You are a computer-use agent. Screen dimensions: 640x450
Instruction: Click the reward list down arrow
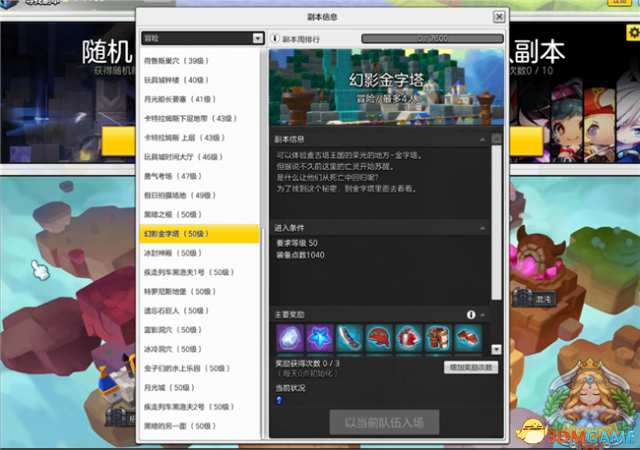coord(496,349)
